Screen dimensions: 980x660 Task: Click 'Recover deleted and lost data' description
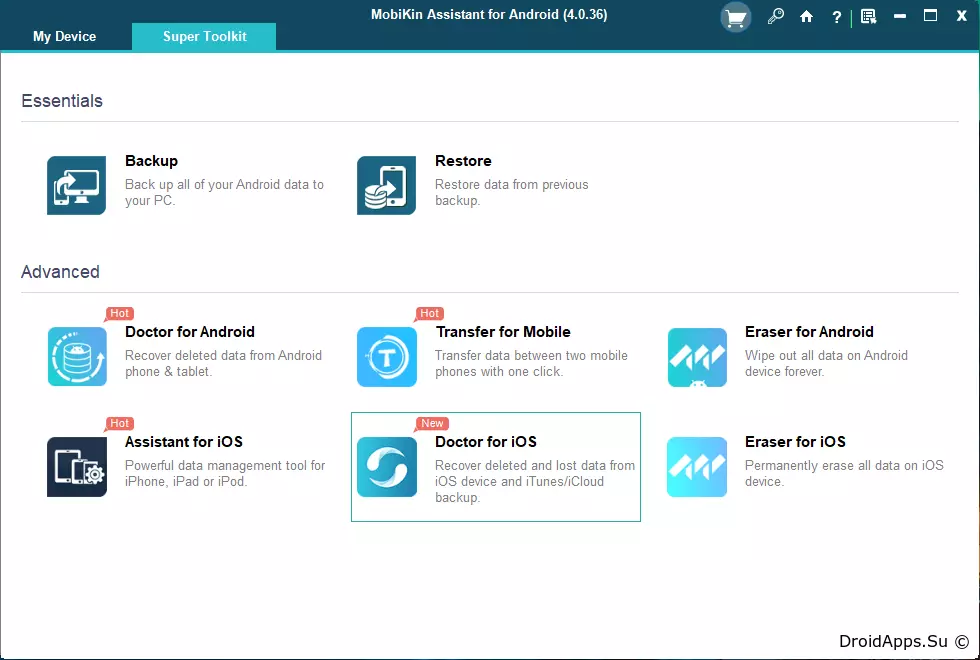click(535, 481)
